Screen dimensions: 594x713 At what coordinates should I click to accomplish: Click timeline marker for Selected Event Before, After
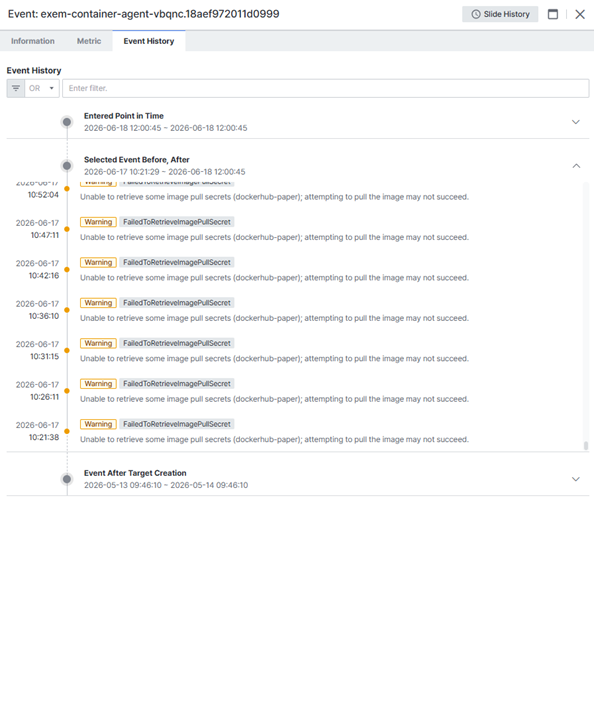click(x=67, y=166)
